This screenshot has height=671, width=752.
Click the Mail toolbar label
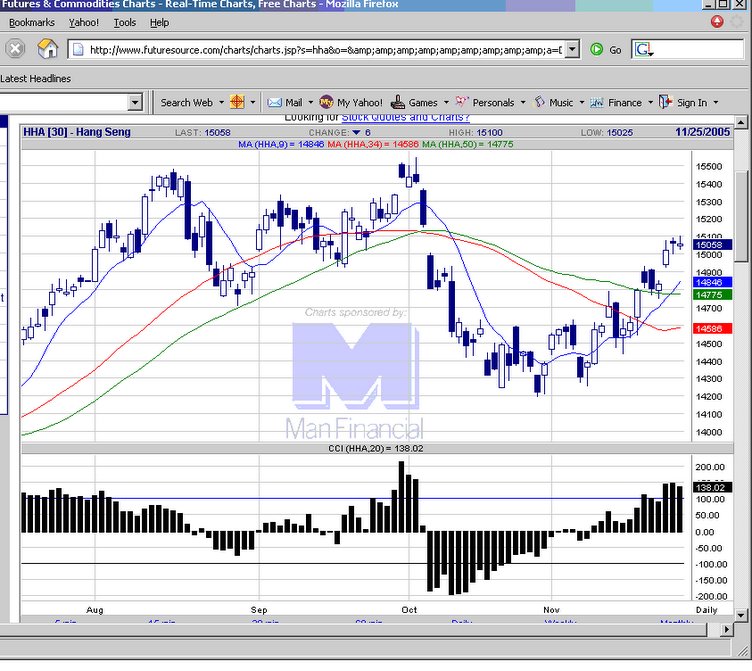(294, 103)
